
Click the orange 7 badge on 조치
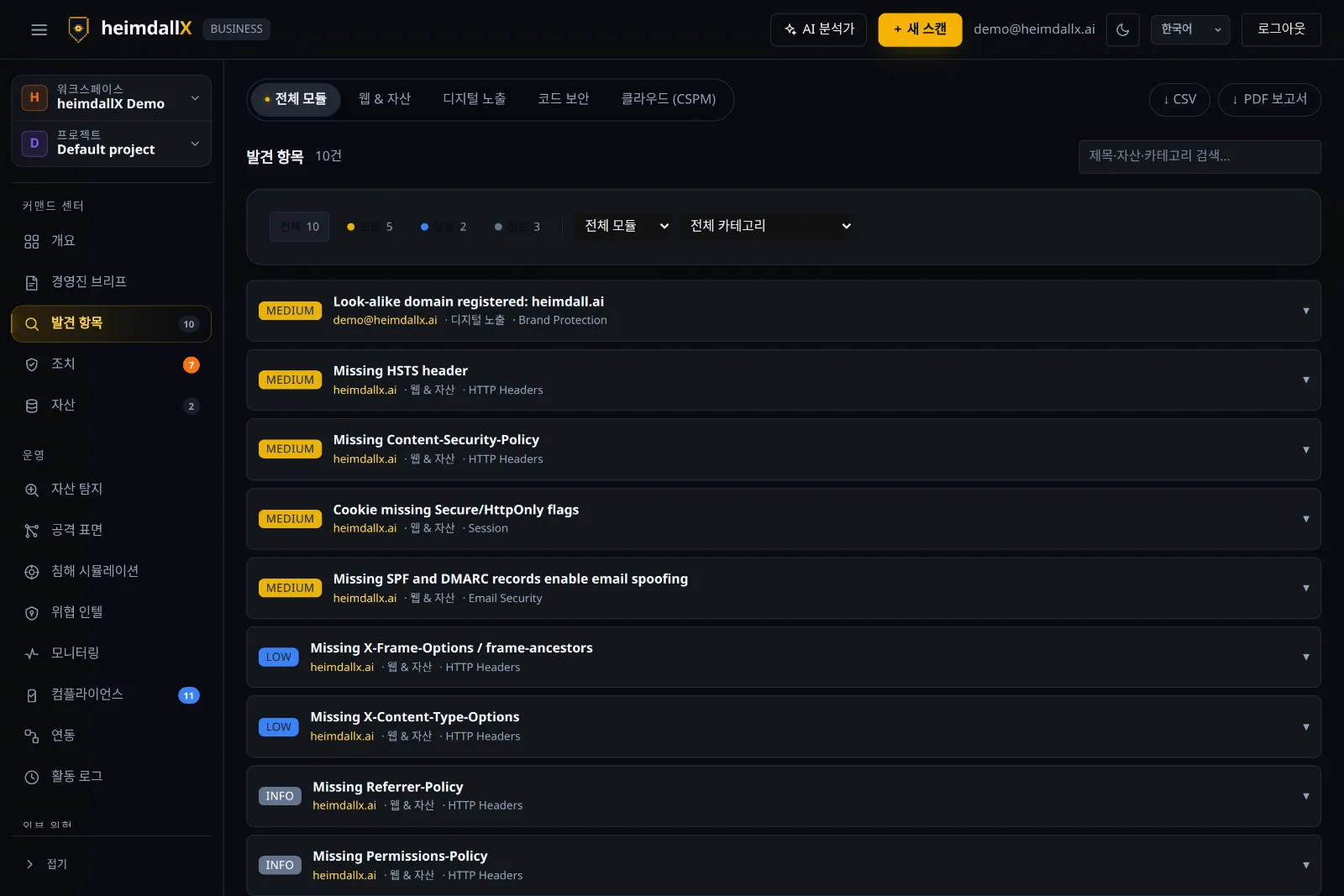coord(192,365)
